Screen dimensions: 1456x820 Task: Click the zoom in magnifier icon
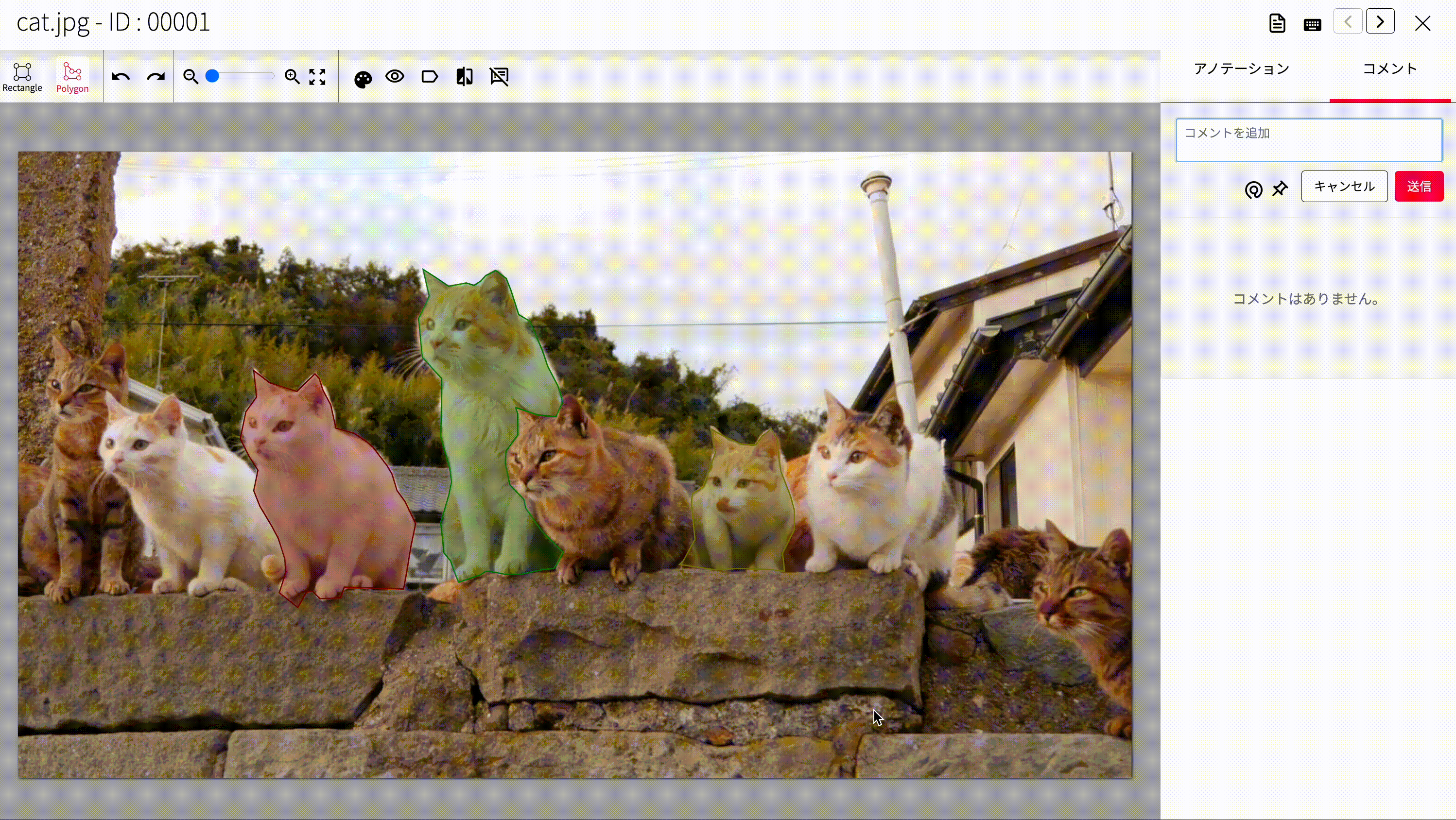coord(292,77)
